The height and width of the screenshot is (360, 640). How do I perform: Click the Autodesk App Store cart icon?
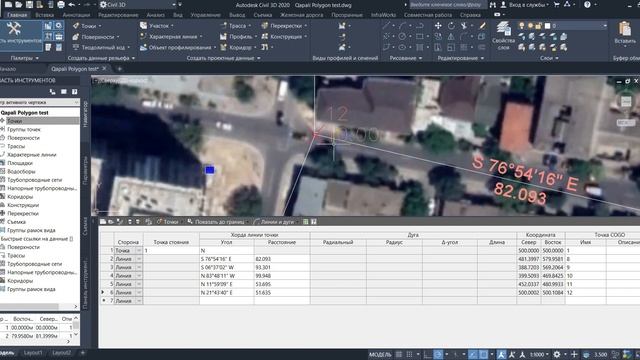556,4
